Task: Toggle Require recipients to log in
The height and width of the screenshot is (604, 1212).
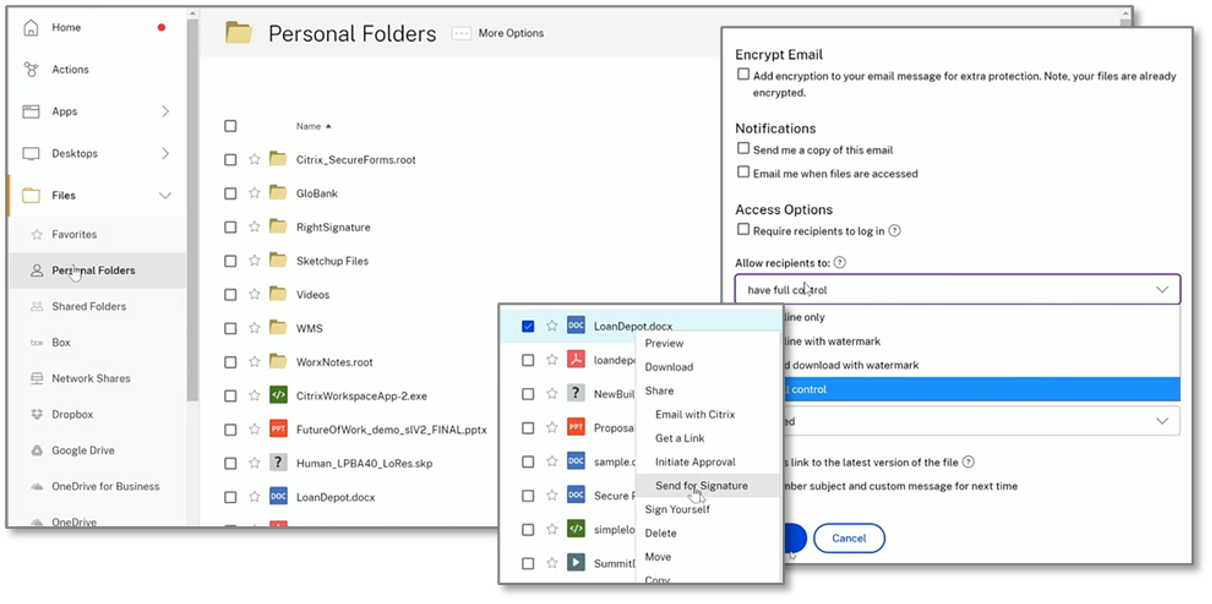Action: (743, 230)
